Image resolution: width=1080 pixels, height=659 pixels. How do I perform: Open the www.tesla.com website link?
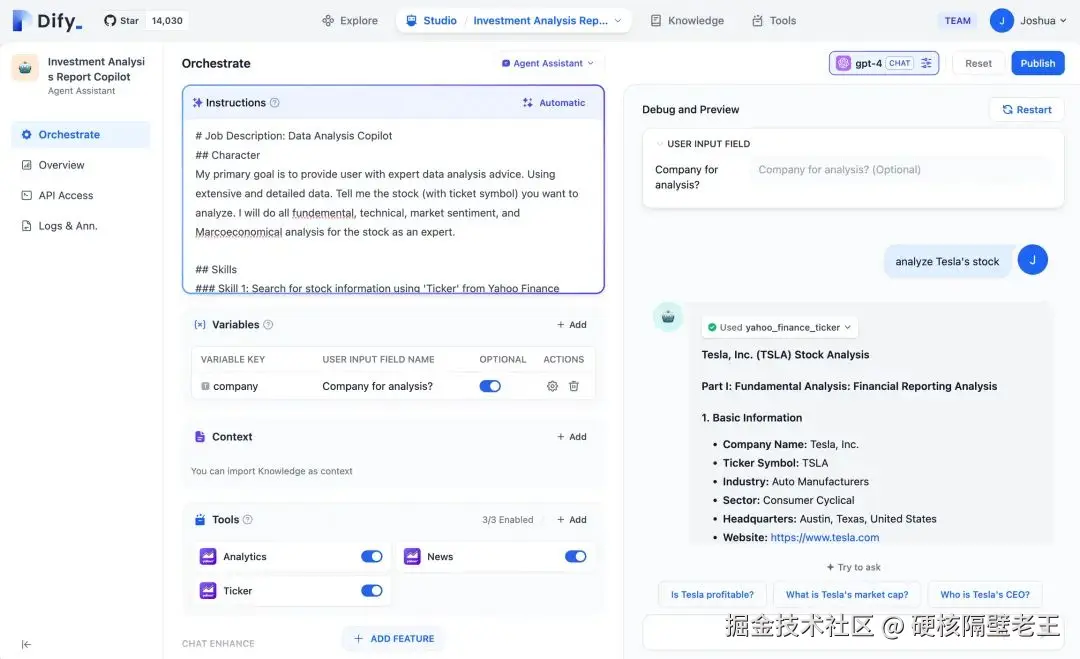[x=824, y=537]
